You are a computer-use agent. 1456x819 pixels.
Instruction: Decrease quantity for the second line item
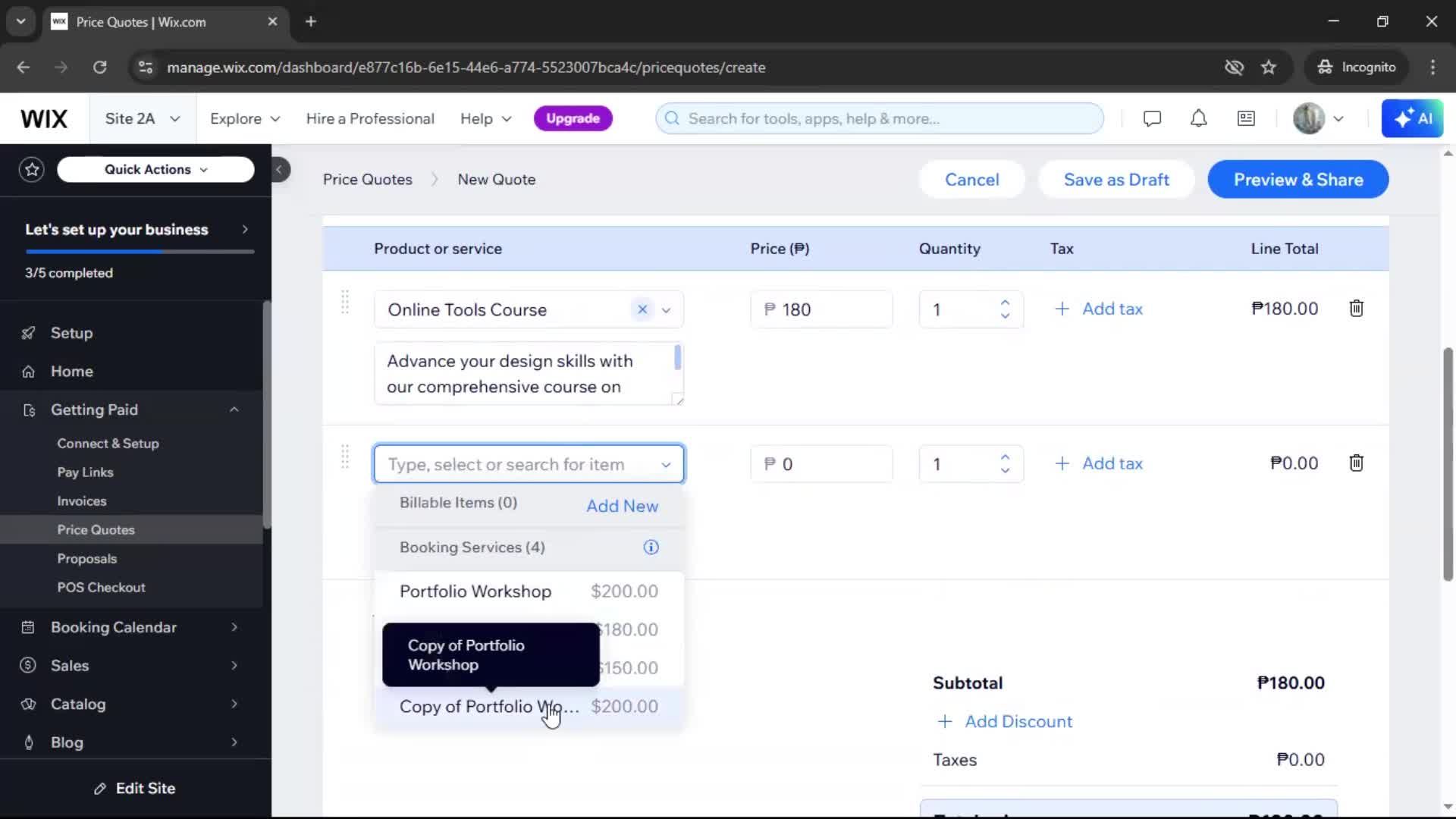(1005, 471)
